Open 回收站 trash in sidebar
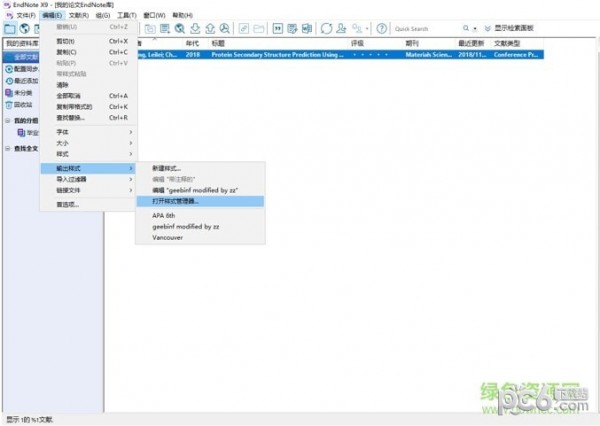The height and width of the screenshot is (426, 600). pyautogui.click(x=19, y=104)
